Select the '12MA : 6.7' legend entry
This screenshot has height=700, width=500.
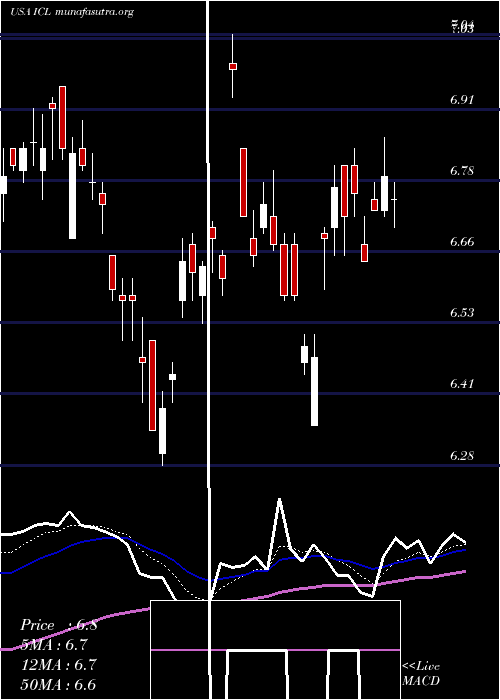[x=58, y=665]
